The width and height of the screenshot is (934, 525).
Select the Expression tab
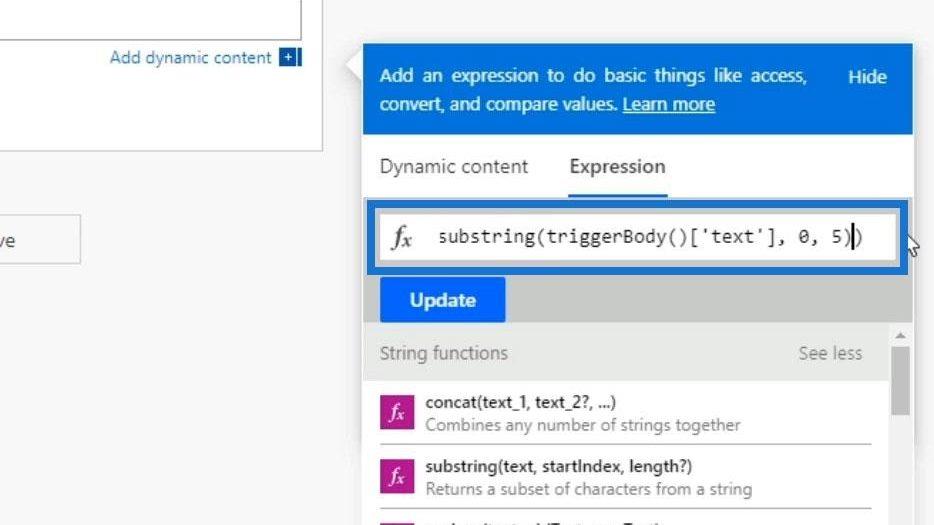[618, 166]
